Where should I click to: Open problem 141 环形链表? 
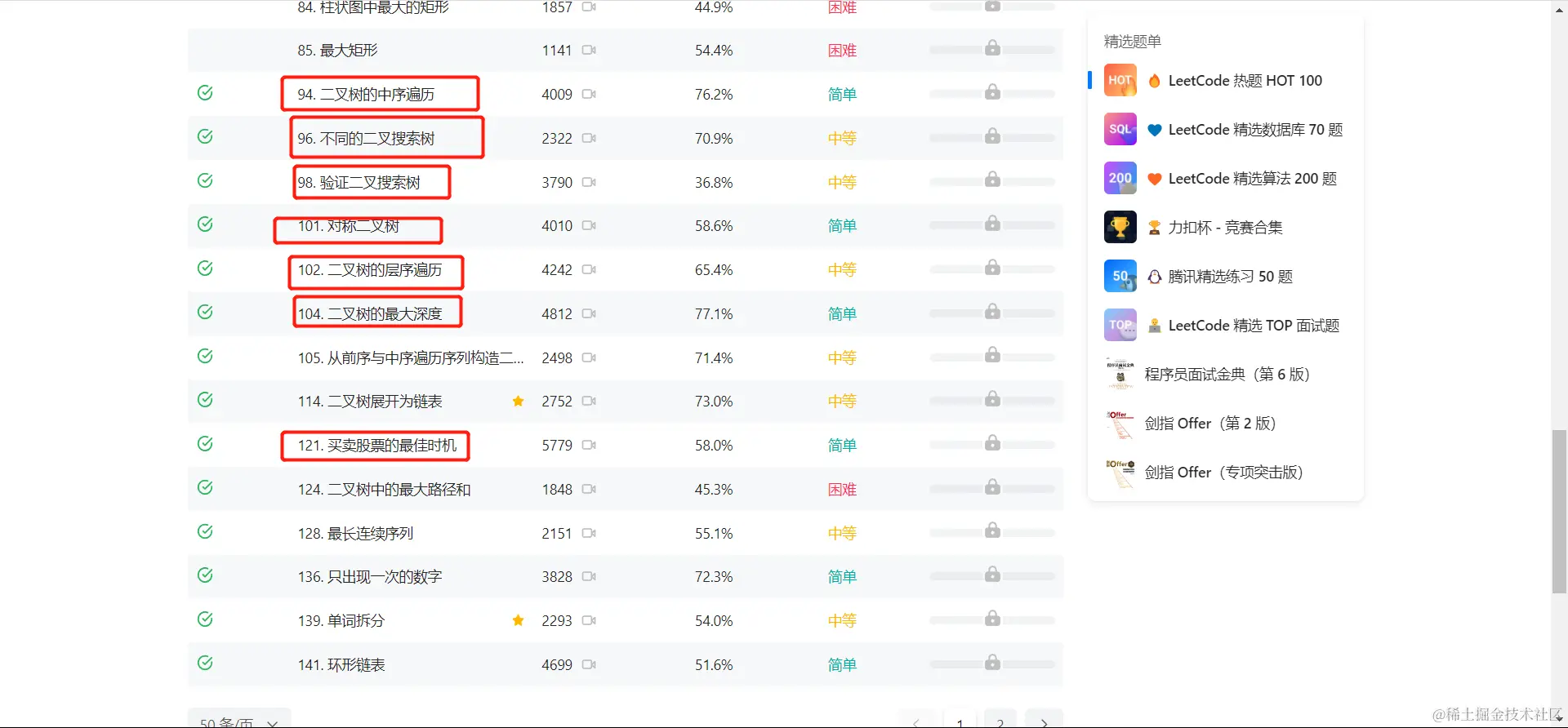(x=341, y=665)
